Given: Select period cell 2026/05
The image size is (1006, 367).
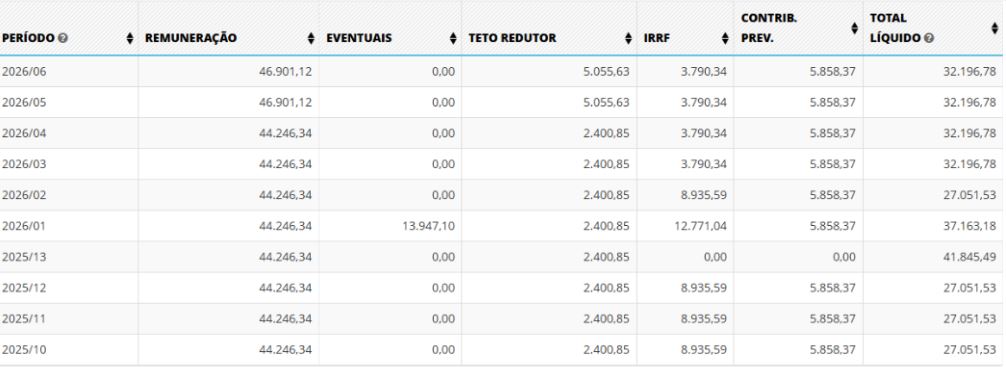Looking at the screenshot, I should tap(24, 103).
